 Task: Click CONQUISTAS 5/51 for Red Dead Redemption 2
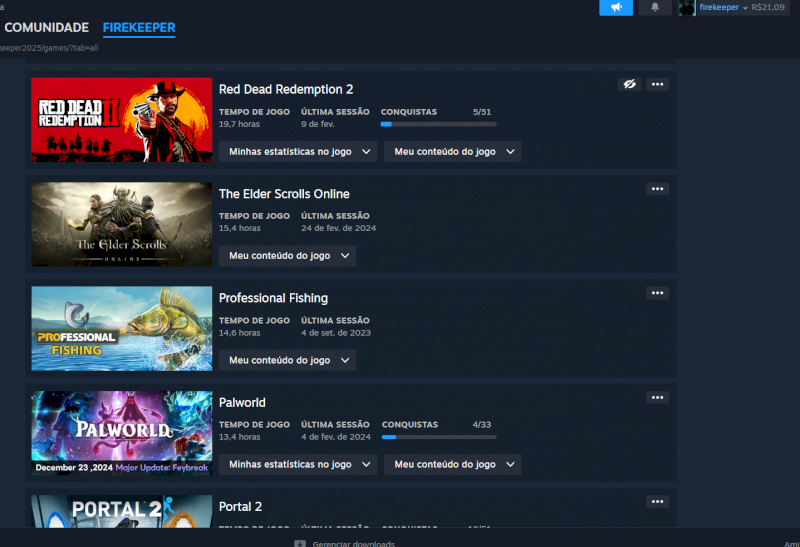click(436, 112)
